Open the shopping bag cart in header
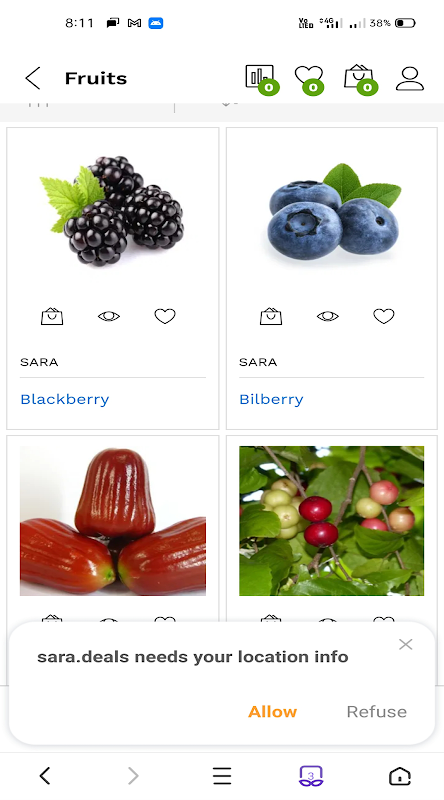The image size is (444, 800). point(360,78)
